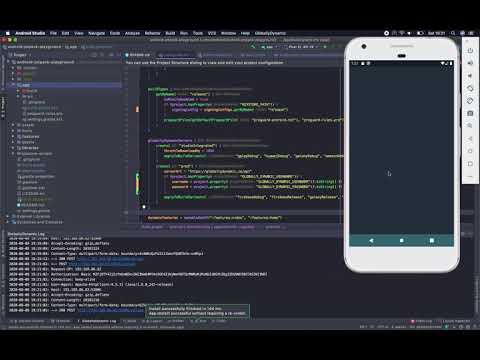Select the first editor tab
The height and width of the screenshot is (360, 480).
point(139,55)
